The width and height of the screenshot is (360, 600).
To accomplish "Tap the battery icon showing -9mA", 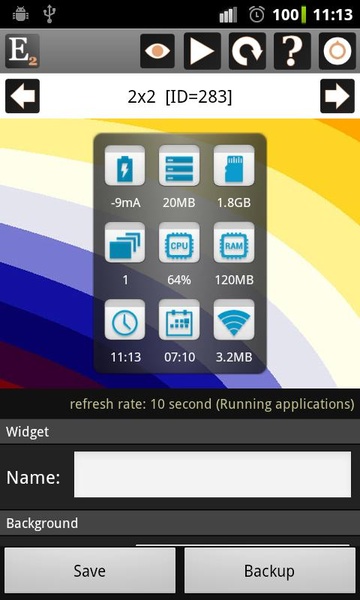I will [125, 165].
